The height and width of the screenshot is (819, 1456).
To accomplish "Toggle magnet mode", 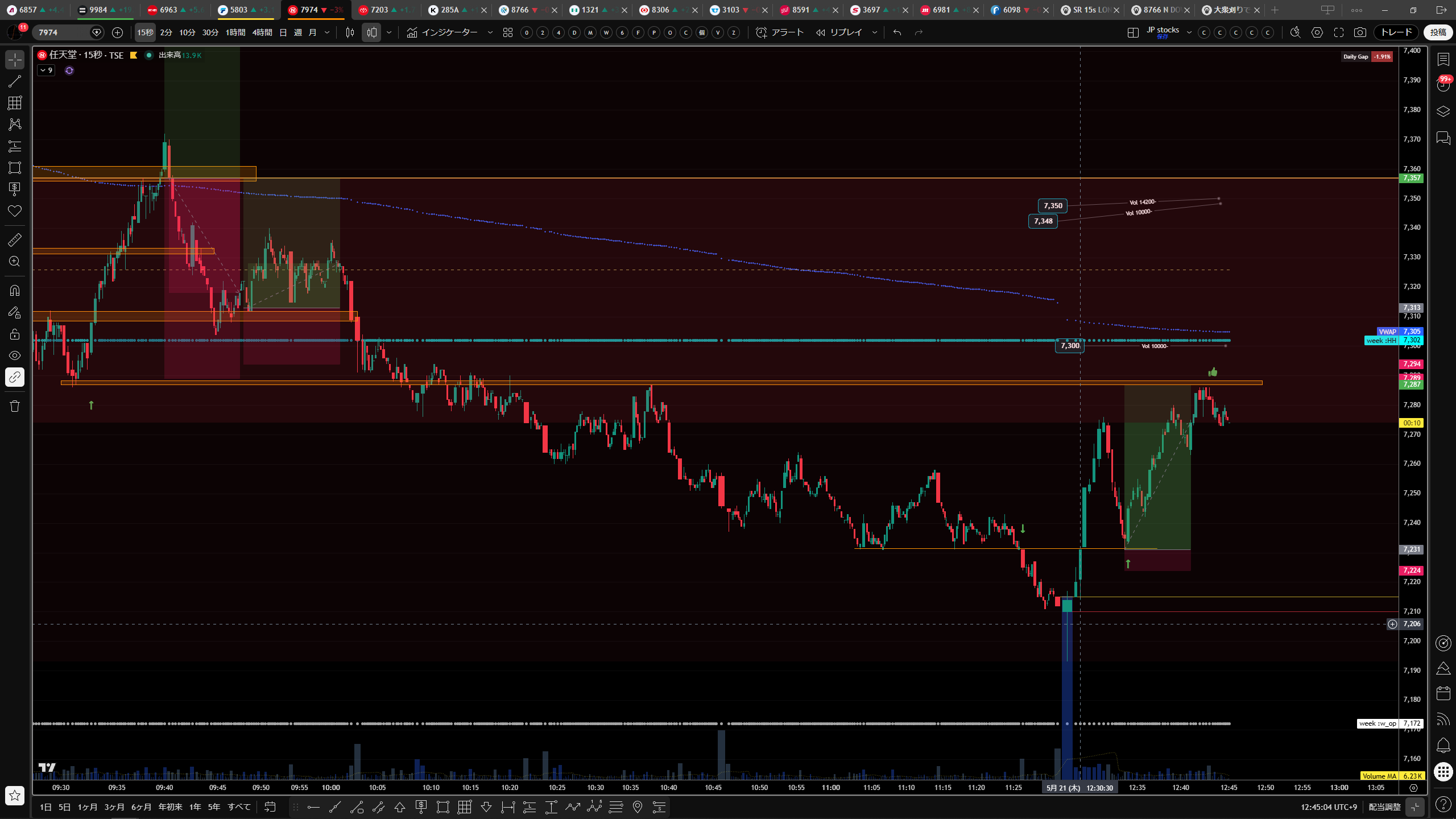I will pyautogui.click(x=15, y=291).
